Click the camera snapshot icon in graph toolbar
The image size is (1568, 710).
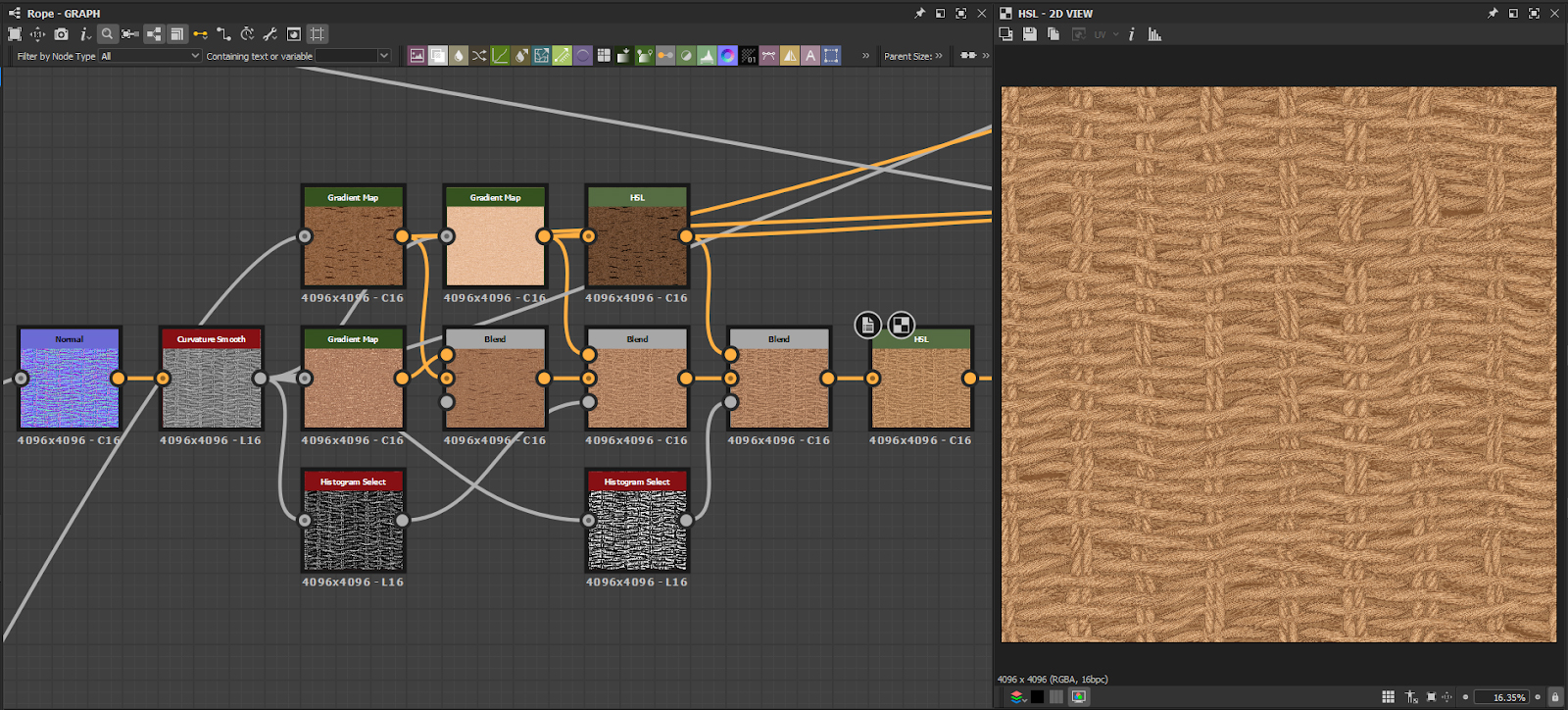61,34
